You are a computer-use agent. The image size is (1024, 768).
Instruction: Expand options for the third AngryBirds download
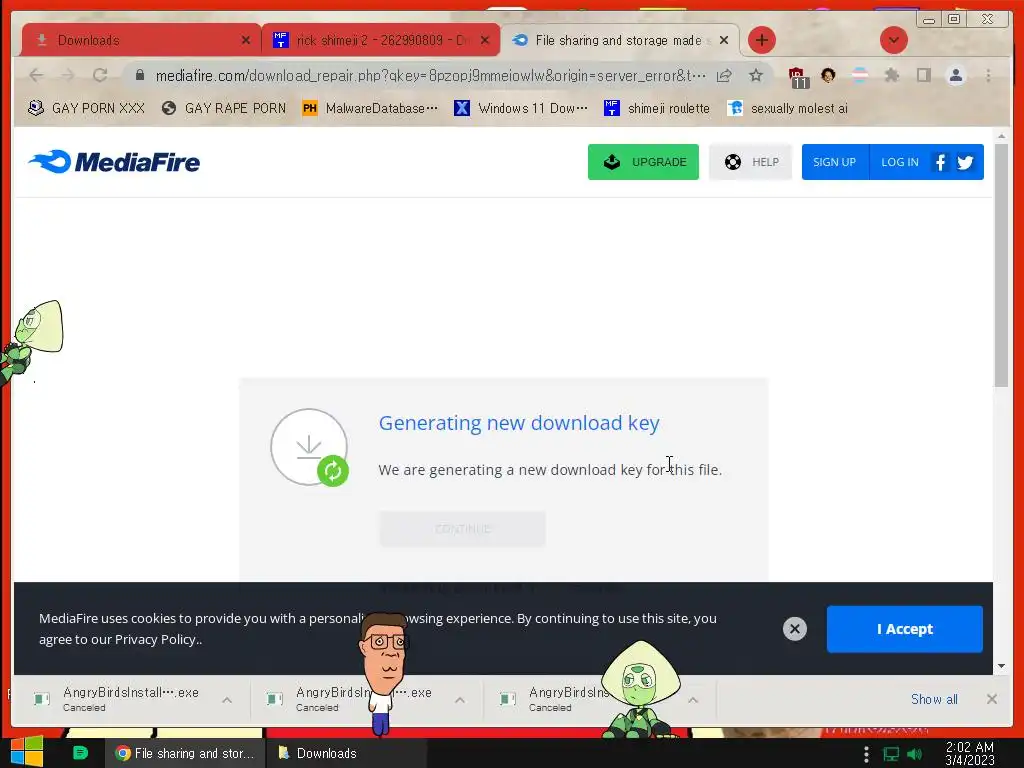click(x=693, y=700)
